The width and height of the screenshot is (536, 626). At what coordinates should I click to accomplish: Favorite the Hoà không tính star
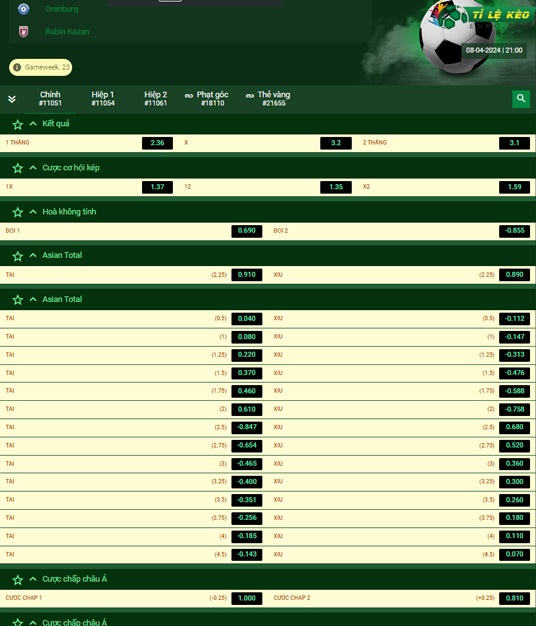(18, 212)
